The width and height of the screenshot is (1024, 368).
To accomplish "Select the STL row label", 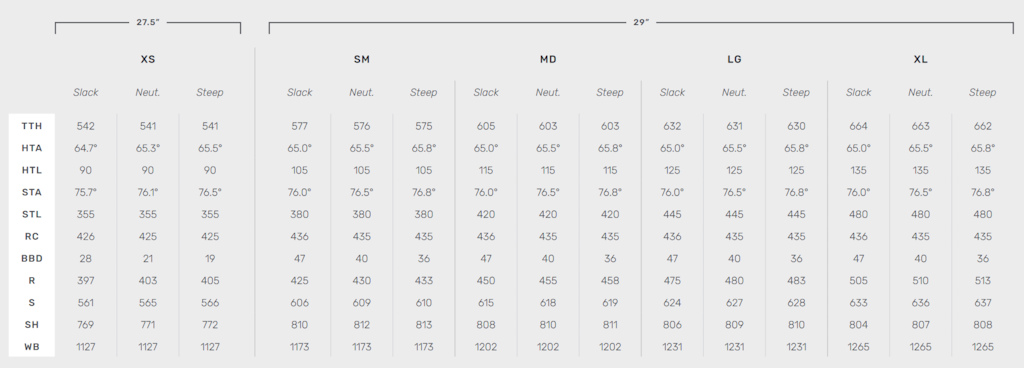I will 31,214.
